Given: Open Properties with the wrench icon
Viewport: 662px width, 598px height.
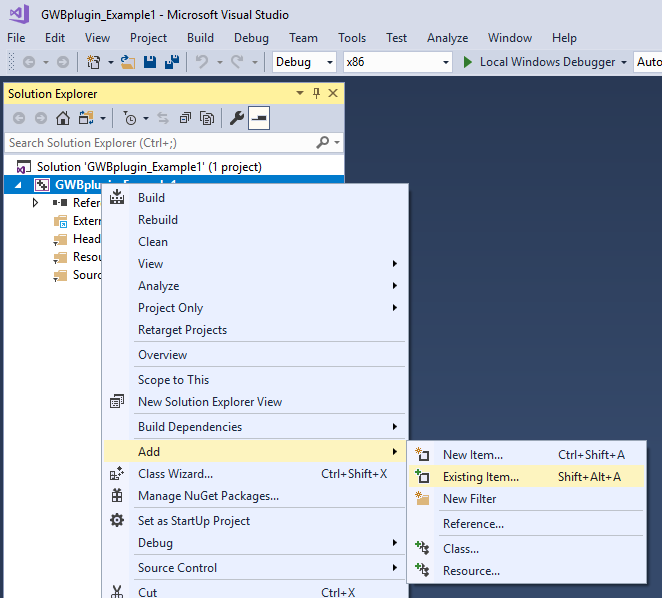Looking at the screenshot, I should (237, 118).
